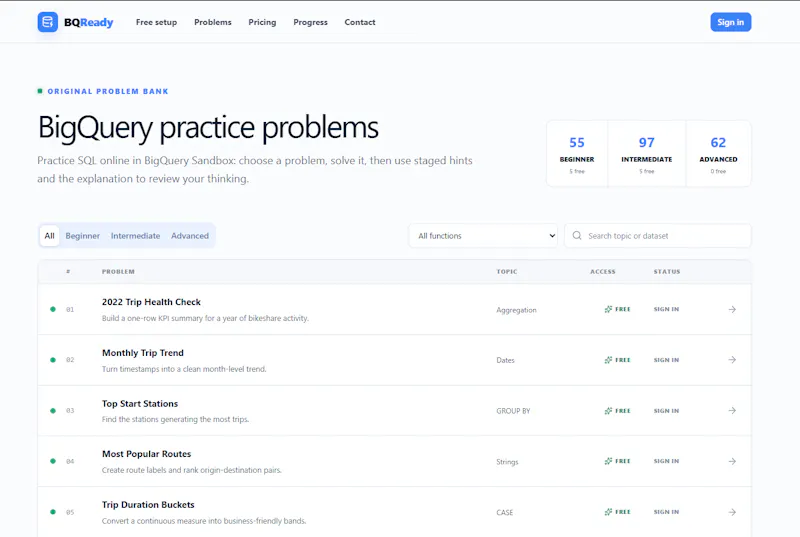The height and width of the screenshot is (537, 800).
Task: Click FREE badge on Monthly Trip Trend
Action: (x=617, y=360)
